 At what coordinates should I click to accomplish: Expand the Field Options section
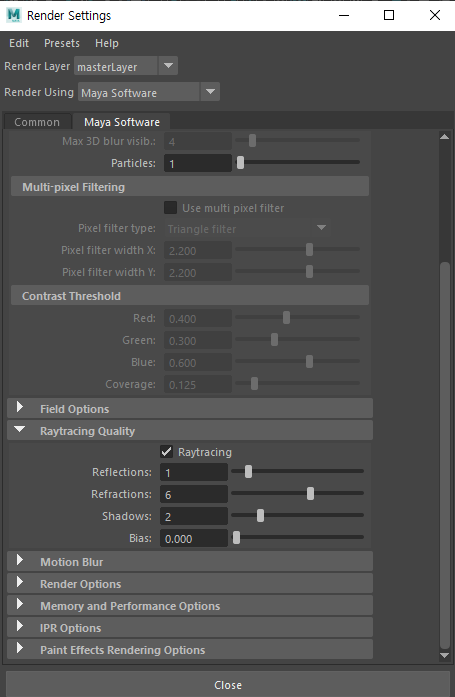(190, 409)
